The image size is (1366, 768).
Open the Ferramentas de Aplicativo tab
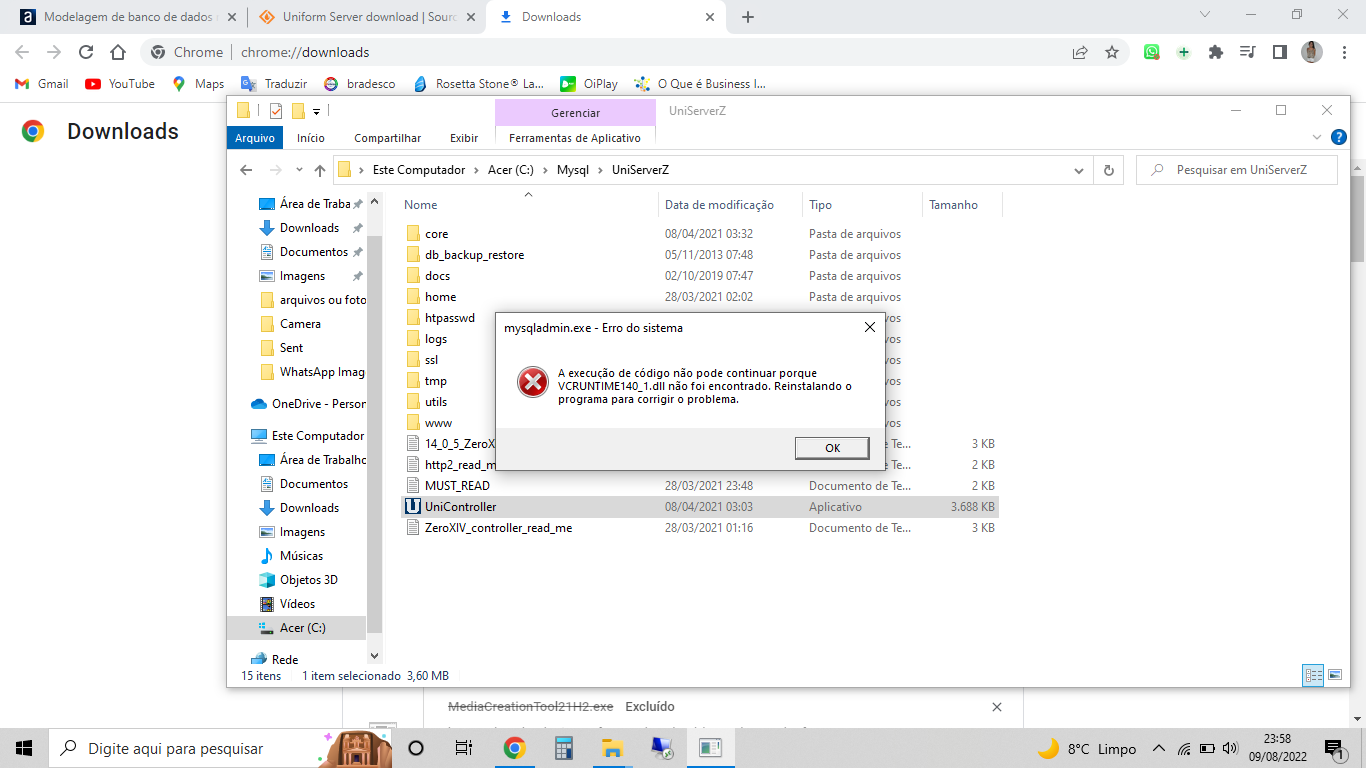pyautogui.click(x=575, y=138)
